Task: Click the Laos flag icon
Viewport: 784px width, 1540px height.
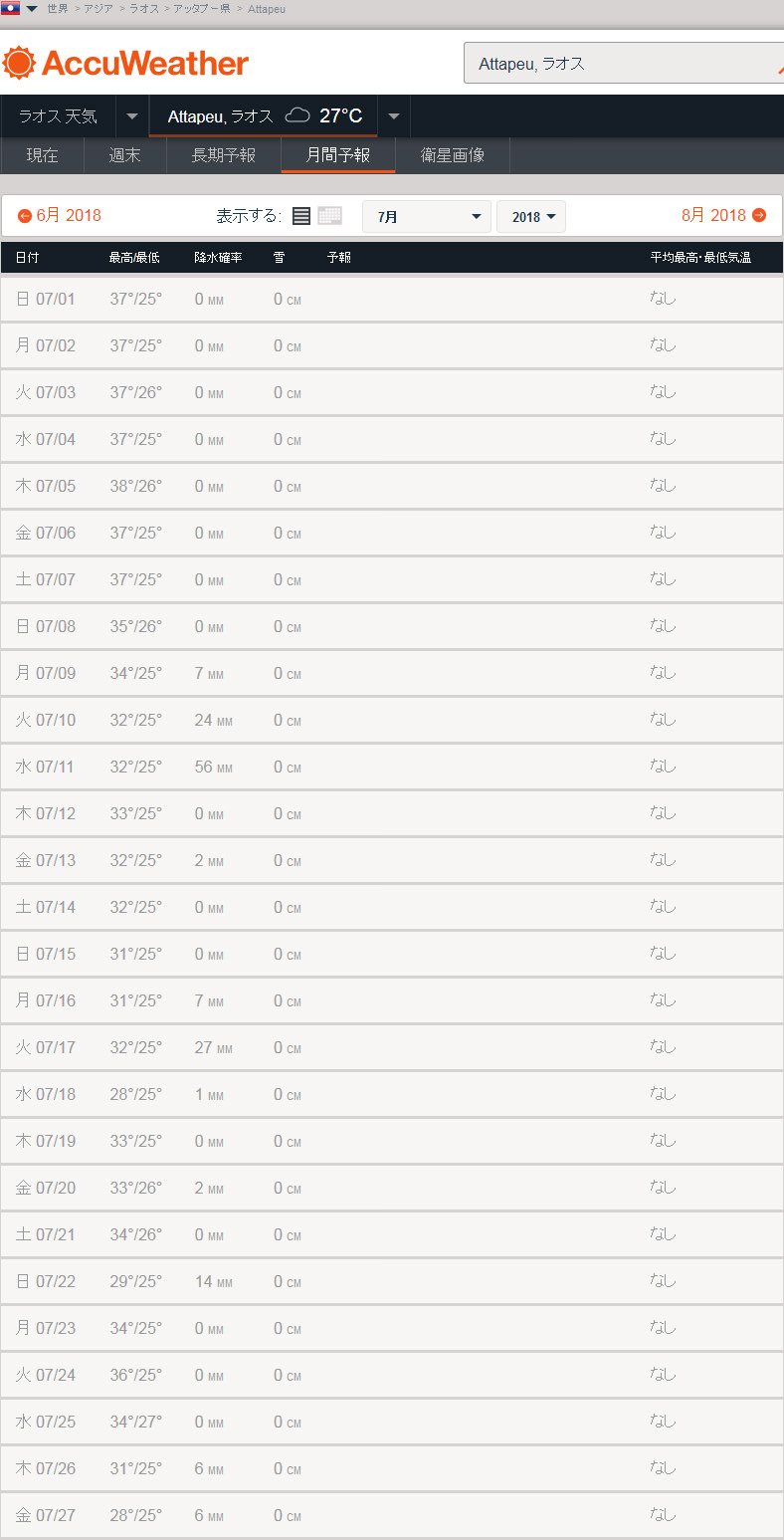Action: coord(10,8)
